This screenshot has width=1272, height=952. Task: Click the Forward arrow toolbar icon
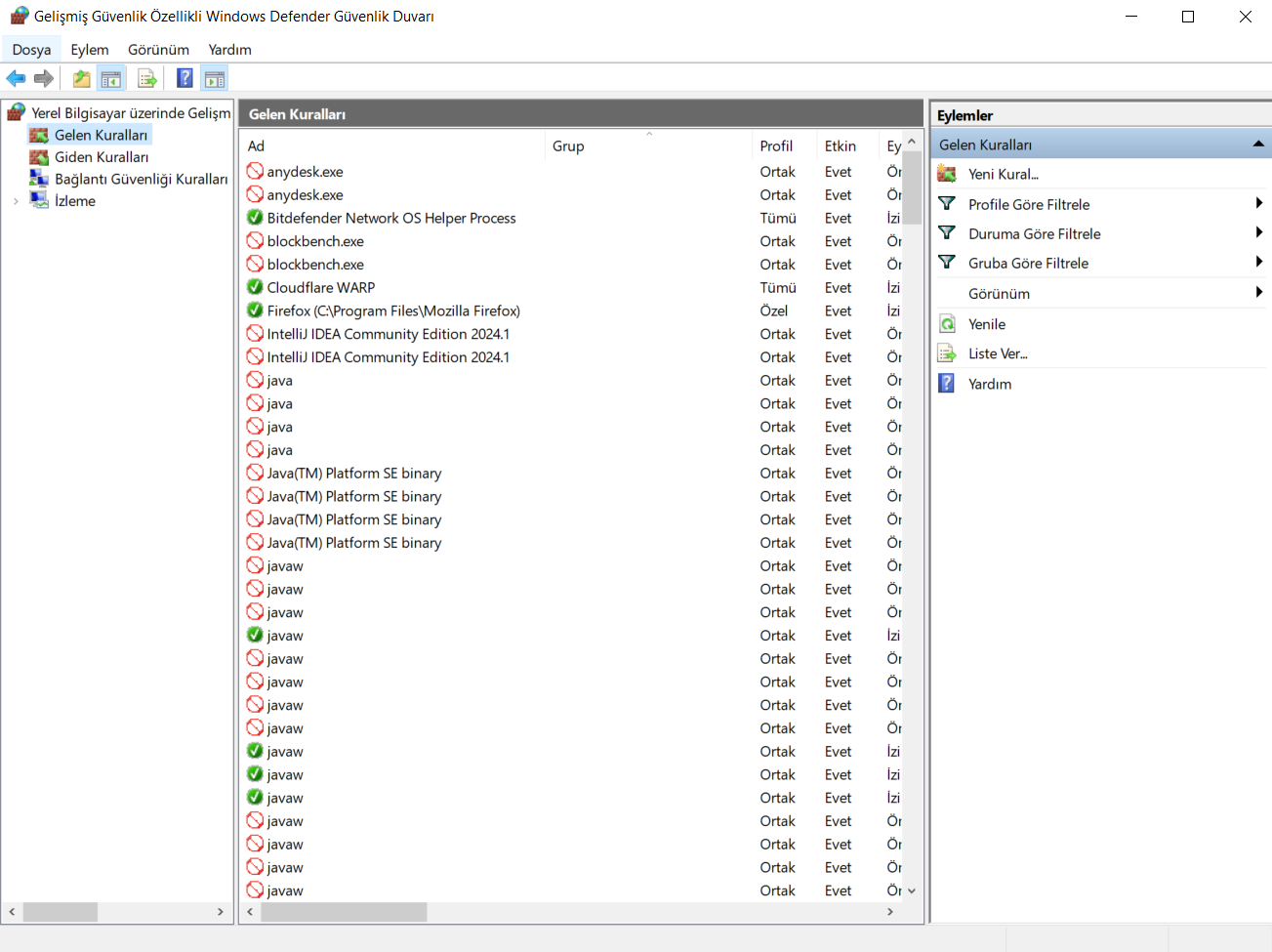click(43, 79)
